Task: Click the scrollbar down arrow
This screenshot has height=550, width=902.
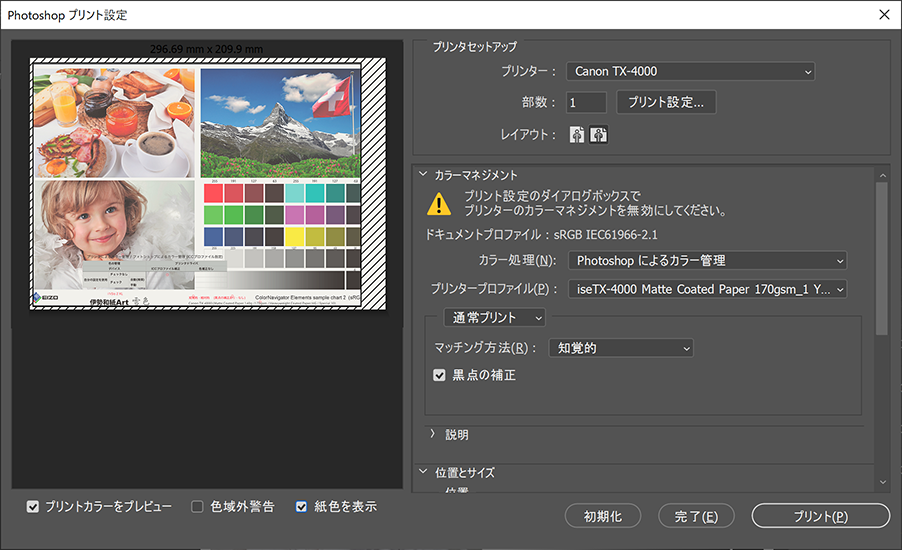Action: pyautogui.click(x=882, y=482)
